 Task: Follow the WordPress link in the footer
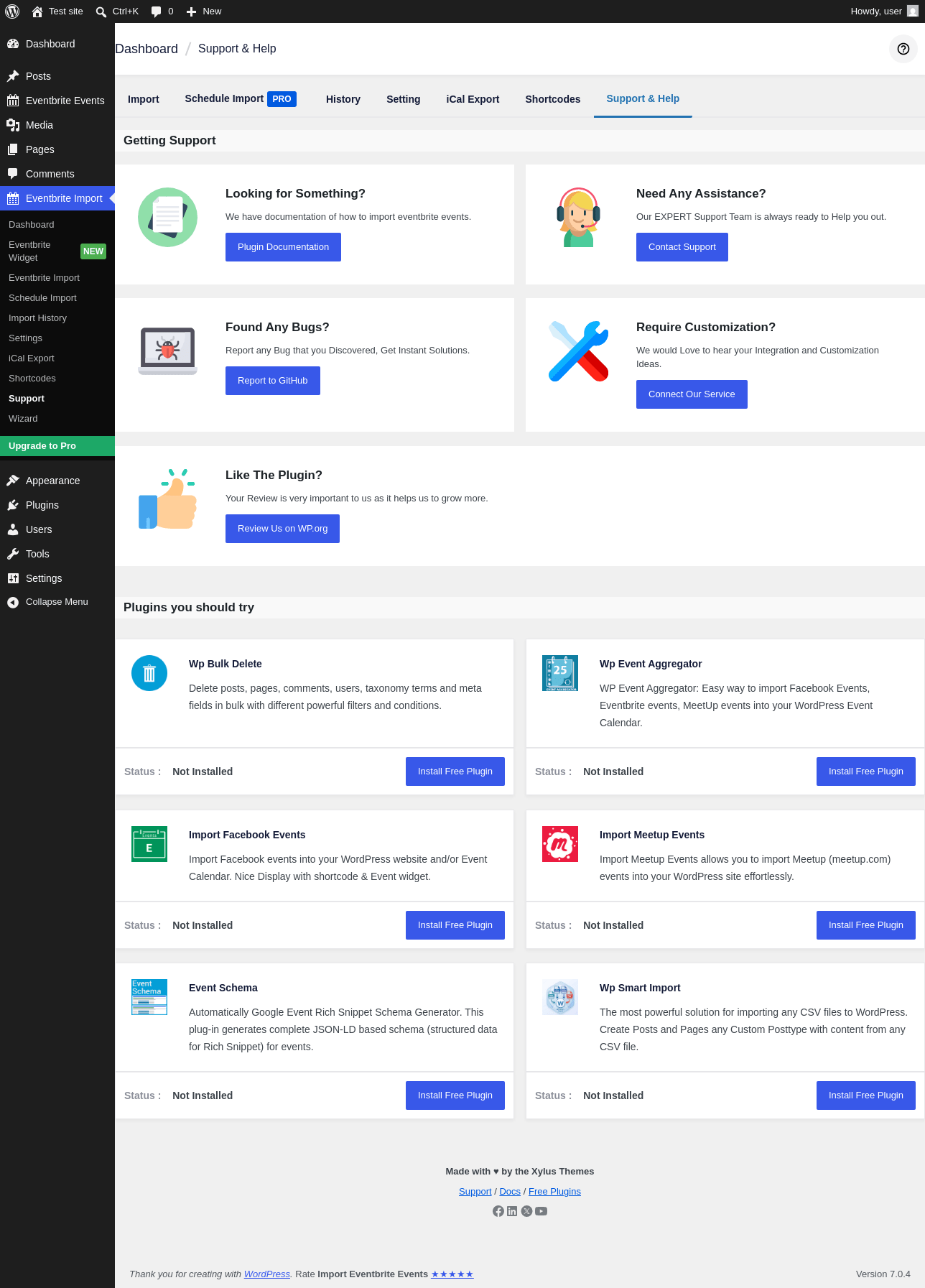point(267,1274)
